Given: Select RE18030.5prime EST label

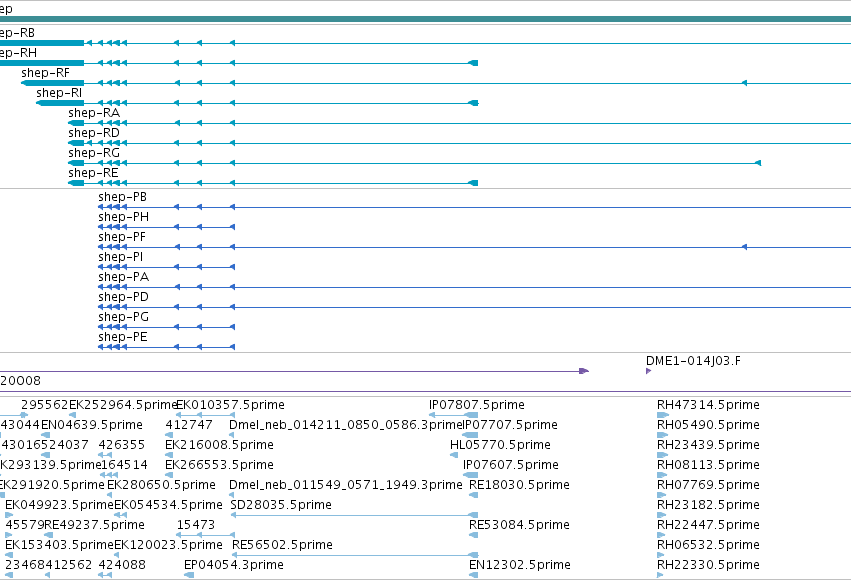Looking at the screenshot, I should [x=519, y=485].
